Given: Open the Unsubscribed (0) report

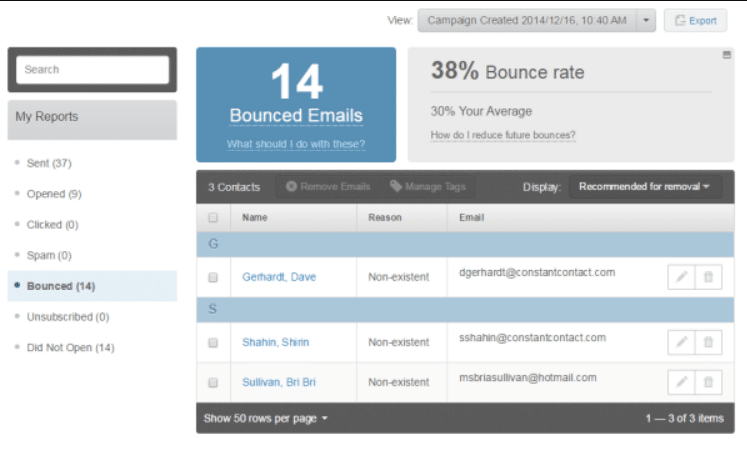Looking at the screenshot, I should click(x=68, y=317).
